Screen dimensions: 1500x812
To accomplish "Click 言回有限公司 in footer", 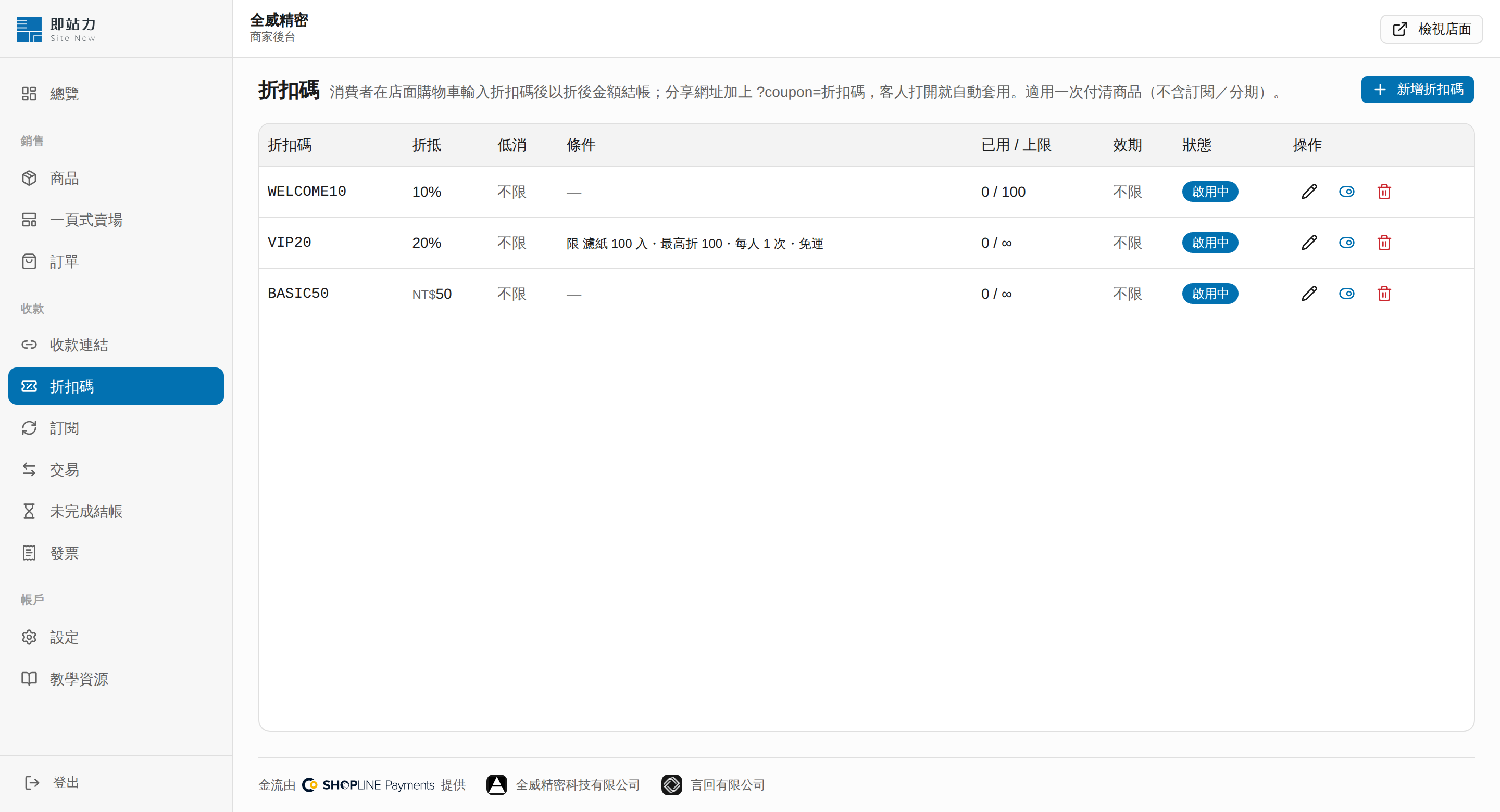I will [x=728, y=785].
